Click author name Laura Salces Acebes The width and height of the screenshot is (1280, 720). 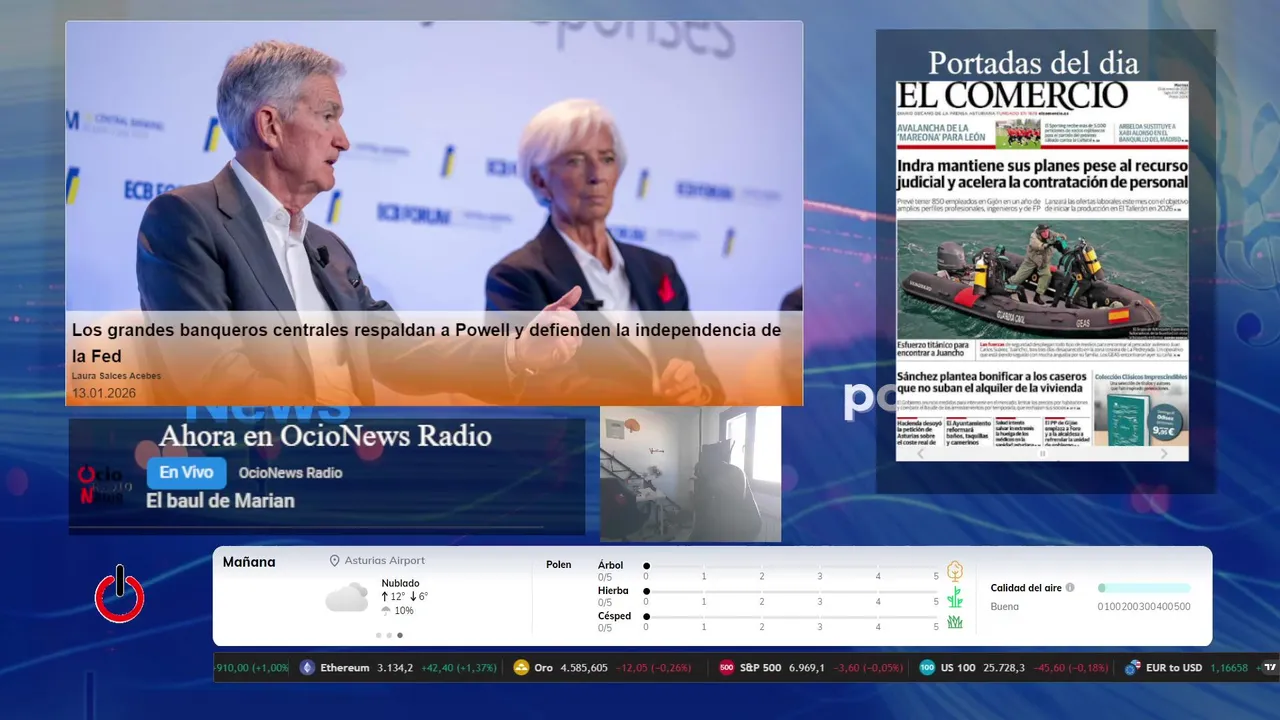(116, 376)
